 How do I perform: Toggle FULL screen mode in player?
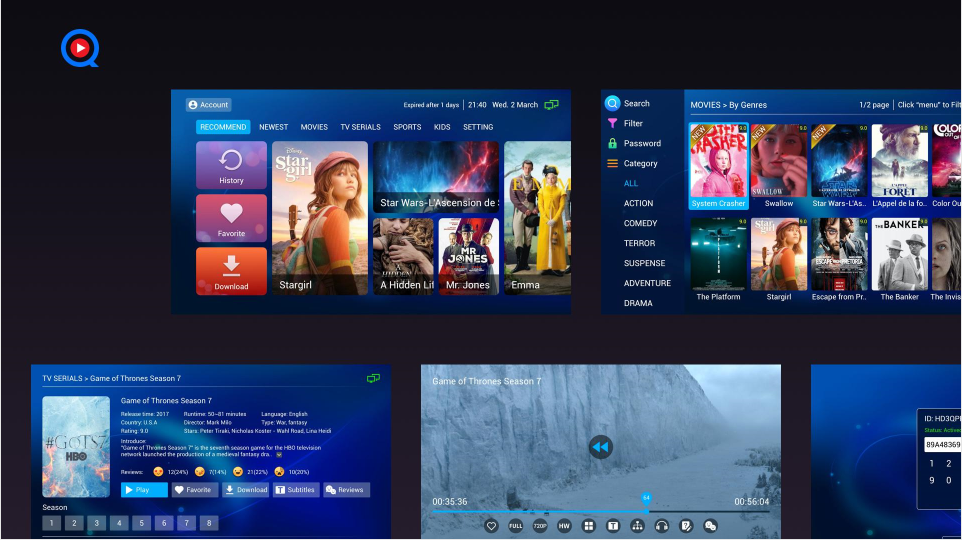(x=515, y=526)
